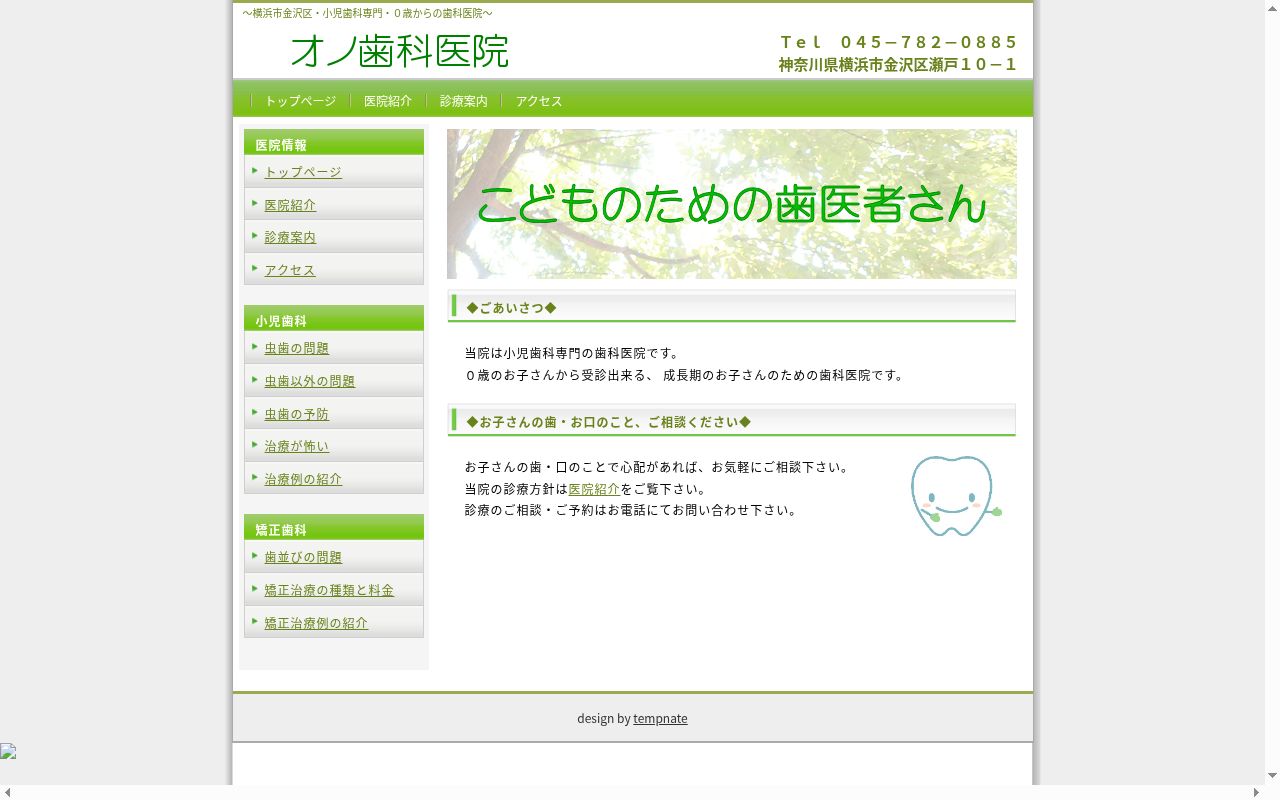Click the オノ歯科医院 site logo
The width and height of the screenshot is (1280, 800).
pos(400,51)
